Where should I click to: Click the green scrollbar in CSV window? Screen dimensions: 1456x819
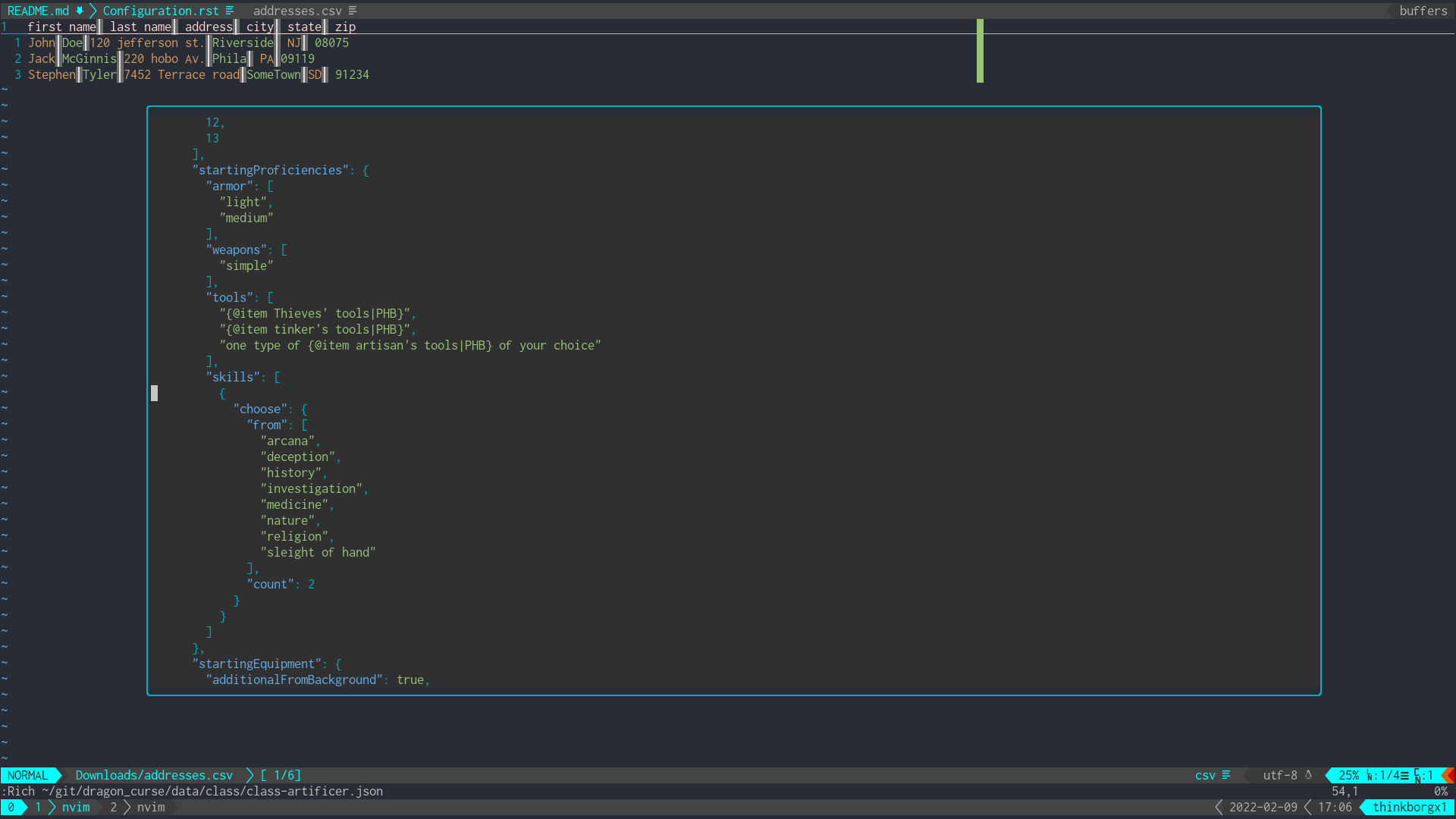980,51
